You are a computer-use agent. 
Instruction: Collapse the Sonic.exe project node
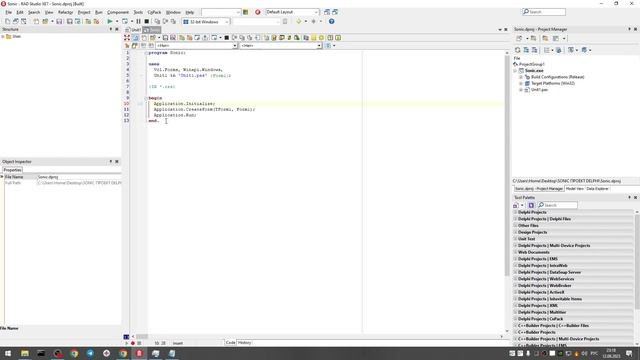pyautogui.click(x=515, y=71)
